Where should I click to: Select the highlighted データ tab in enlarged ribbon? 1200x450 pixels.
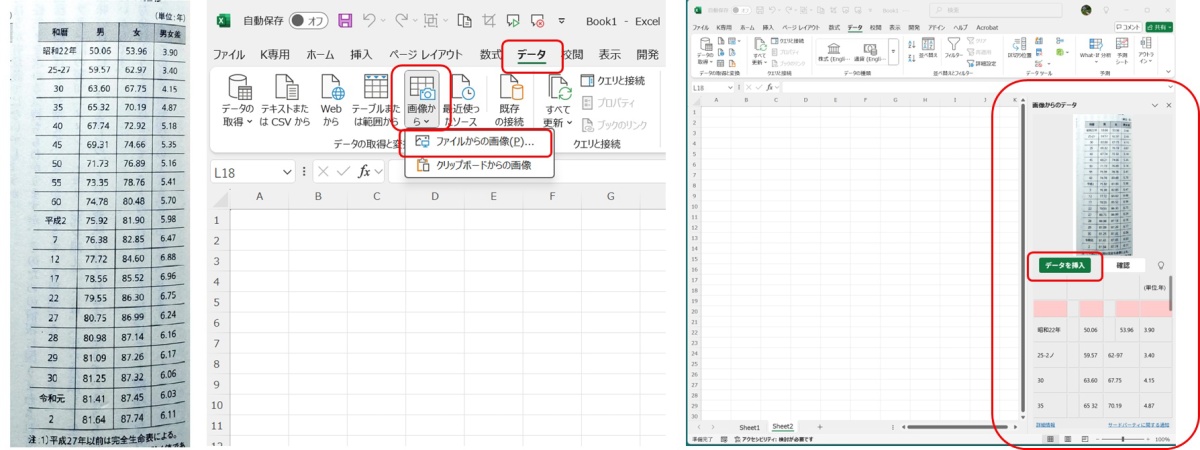pyautogui.click(x=531, y=55)
